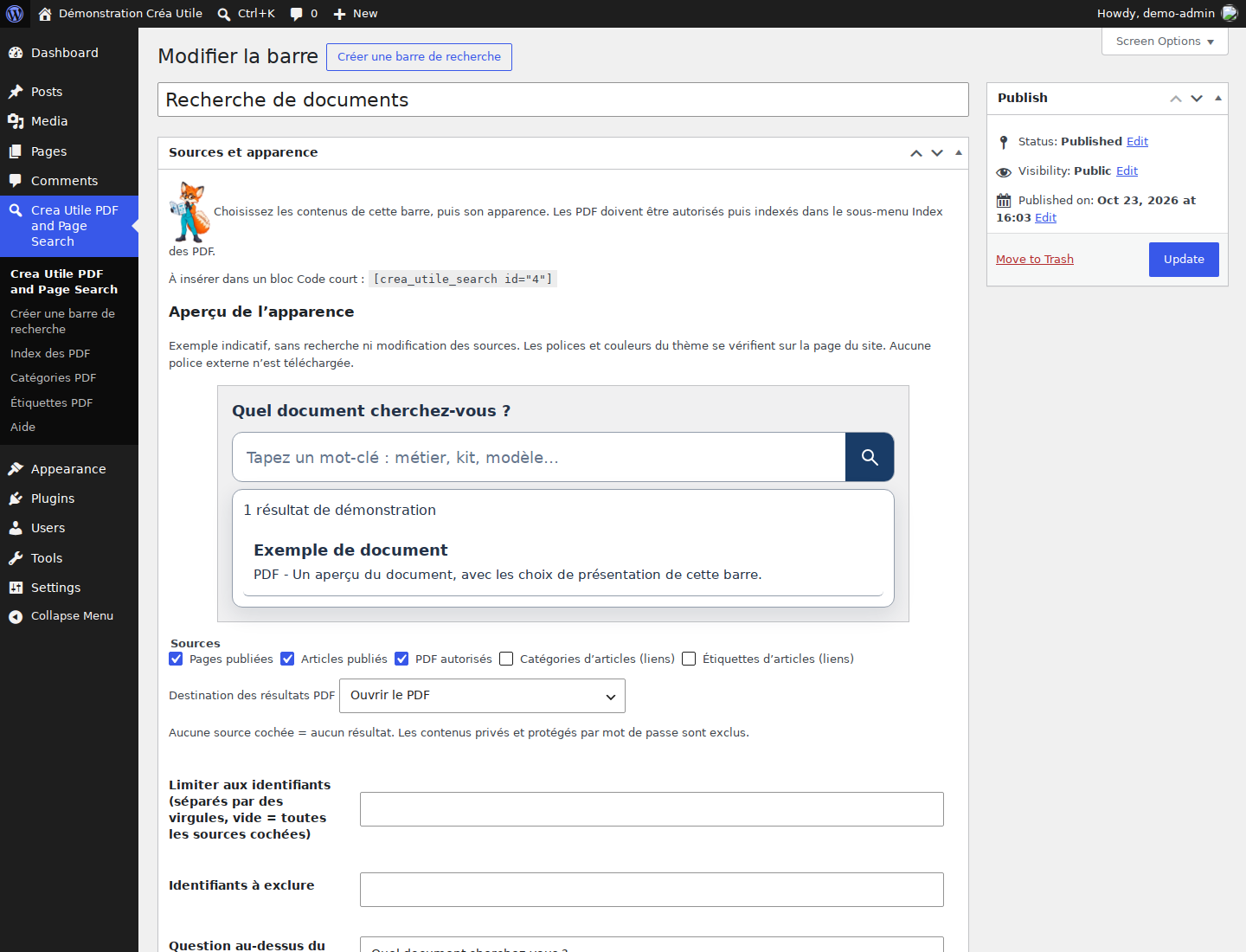1246x952 pixels.
Task: Click the Identifiants à exclure input field
Action: pos(652,890)
